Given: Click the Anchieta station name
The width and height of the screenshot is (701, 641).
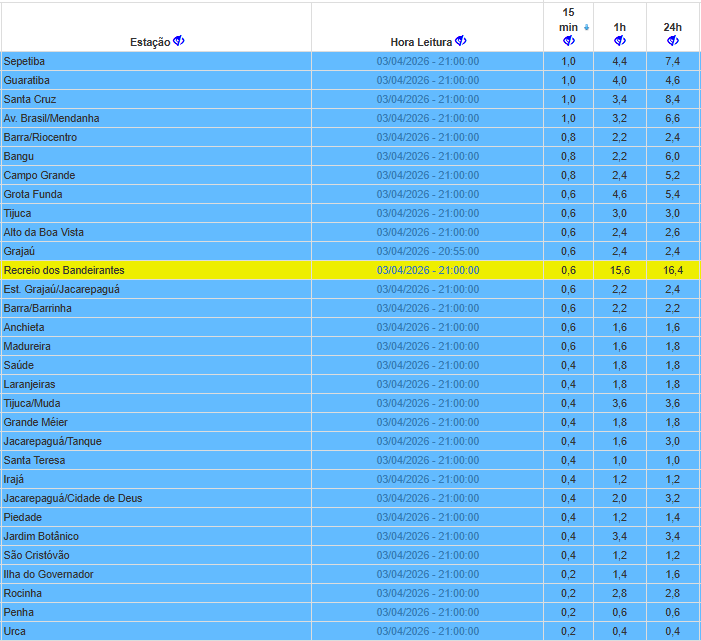Looking at the screenshot, I should [24, 327].
